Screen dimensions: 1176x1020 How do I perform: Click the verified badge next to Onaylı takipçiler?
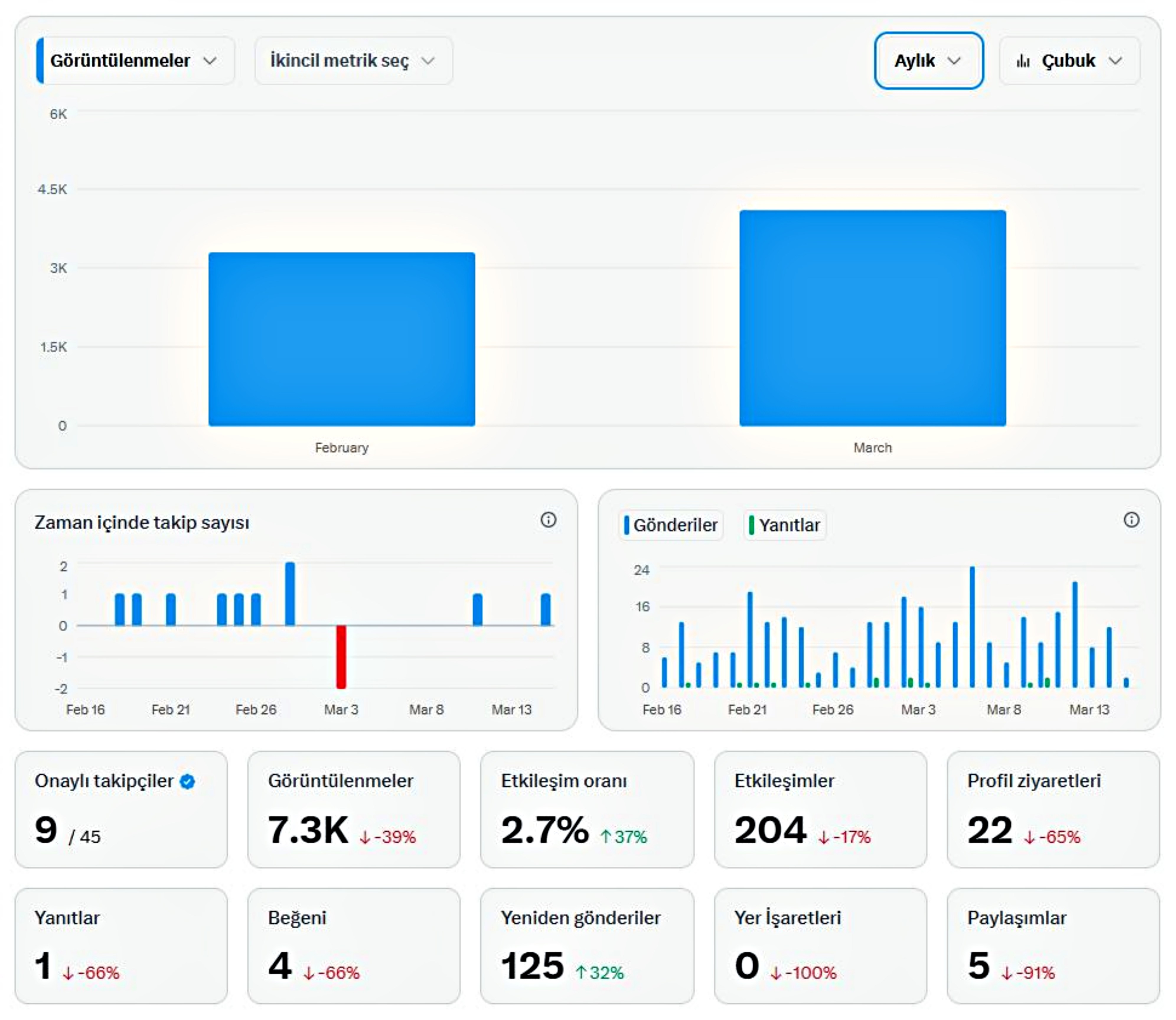187,782
